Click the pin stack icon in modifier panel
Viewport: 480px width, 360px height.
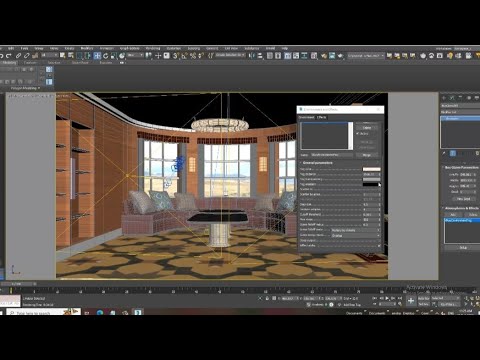pos(444,153)
